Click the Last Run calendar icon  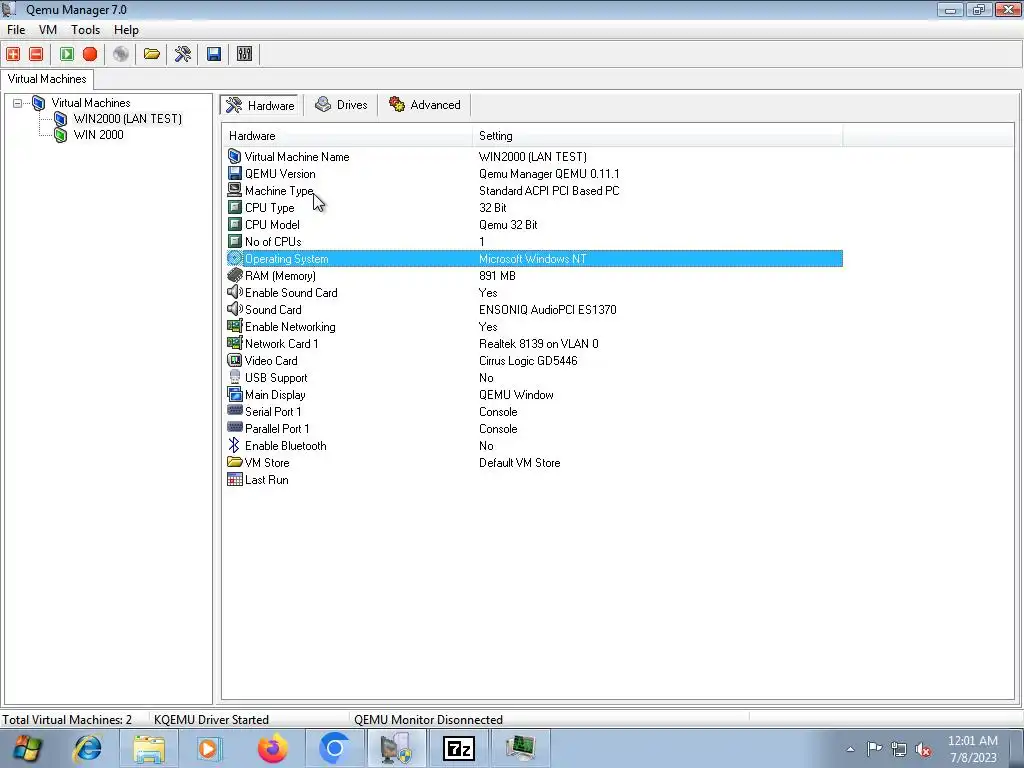(x=234, y=479)
